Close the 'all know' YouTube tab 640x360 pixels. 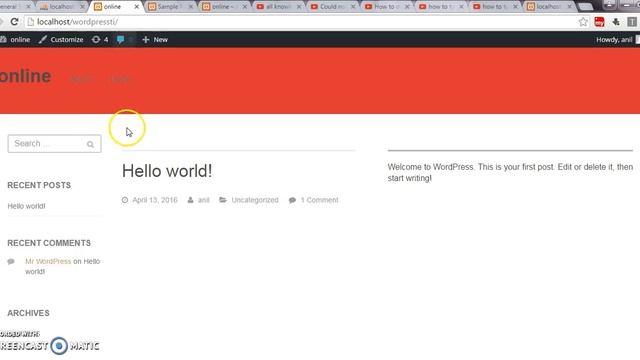pos(299,7)
